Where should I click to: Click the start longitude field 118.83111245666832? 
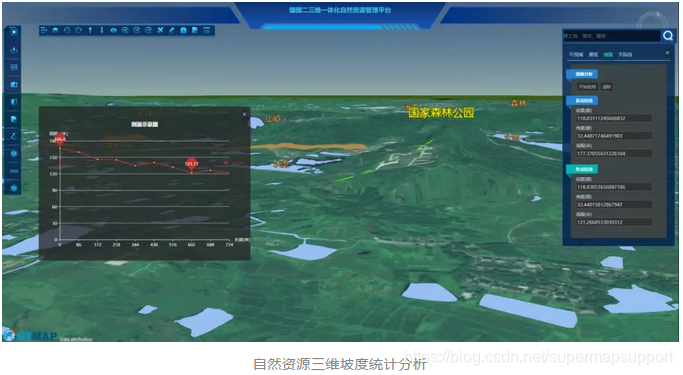[614, 118]
